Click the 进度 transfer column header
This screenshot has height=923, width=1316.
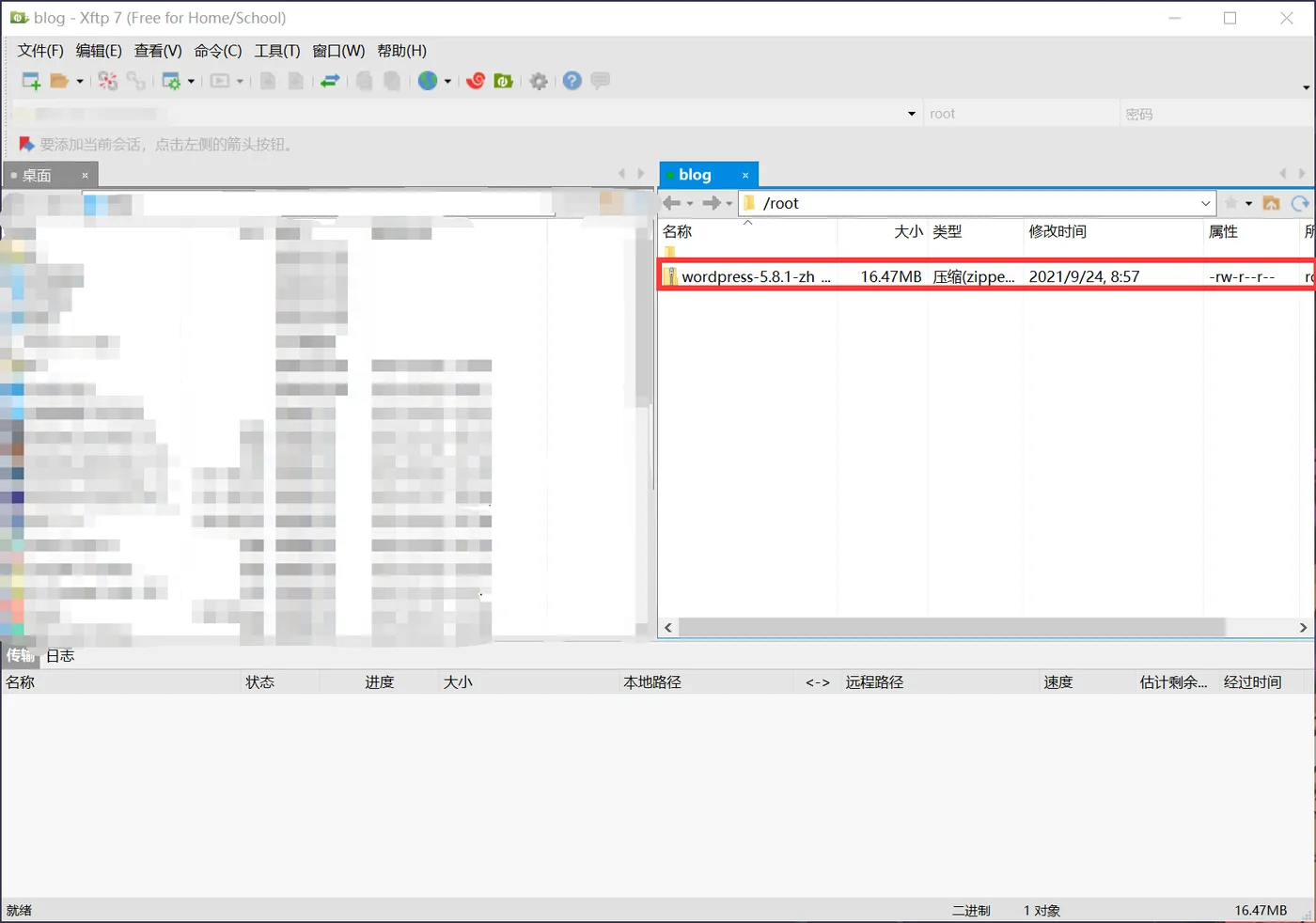(x=380, y=682)
